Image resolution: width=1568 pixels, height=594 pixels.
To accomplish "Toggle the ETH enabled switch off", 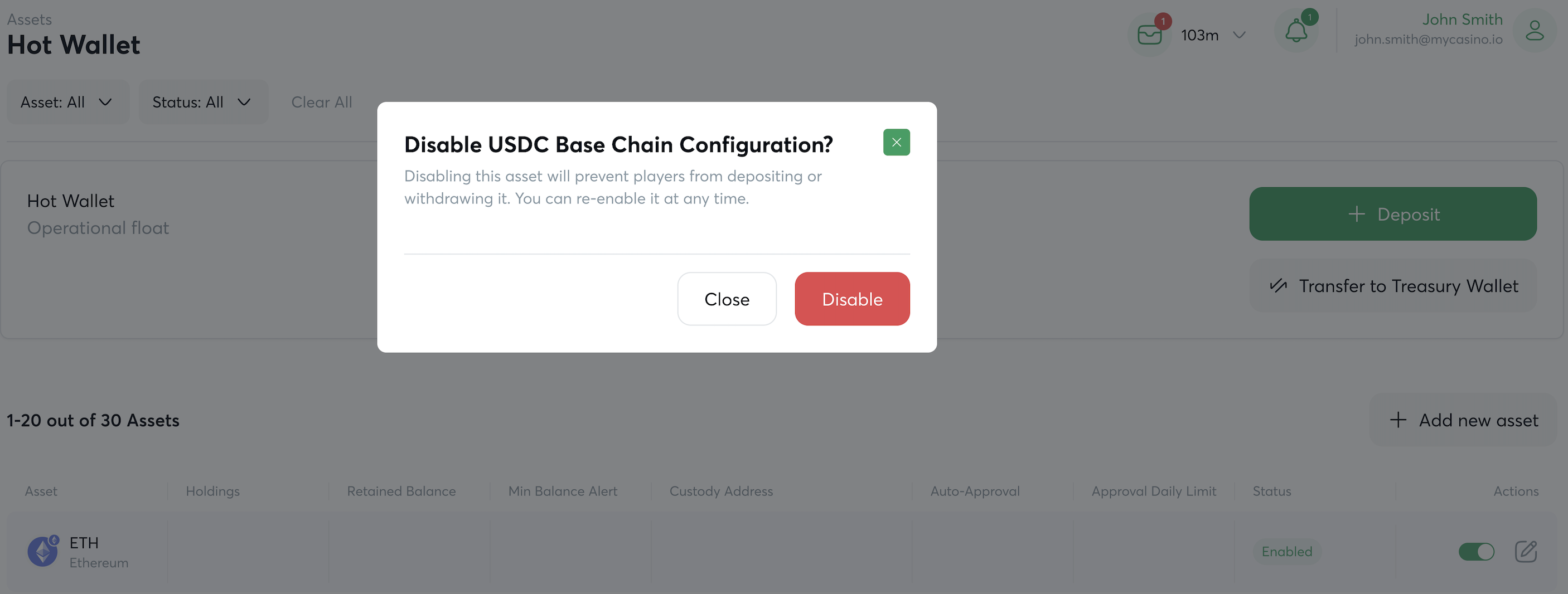I will click(x=1476, y=552).
